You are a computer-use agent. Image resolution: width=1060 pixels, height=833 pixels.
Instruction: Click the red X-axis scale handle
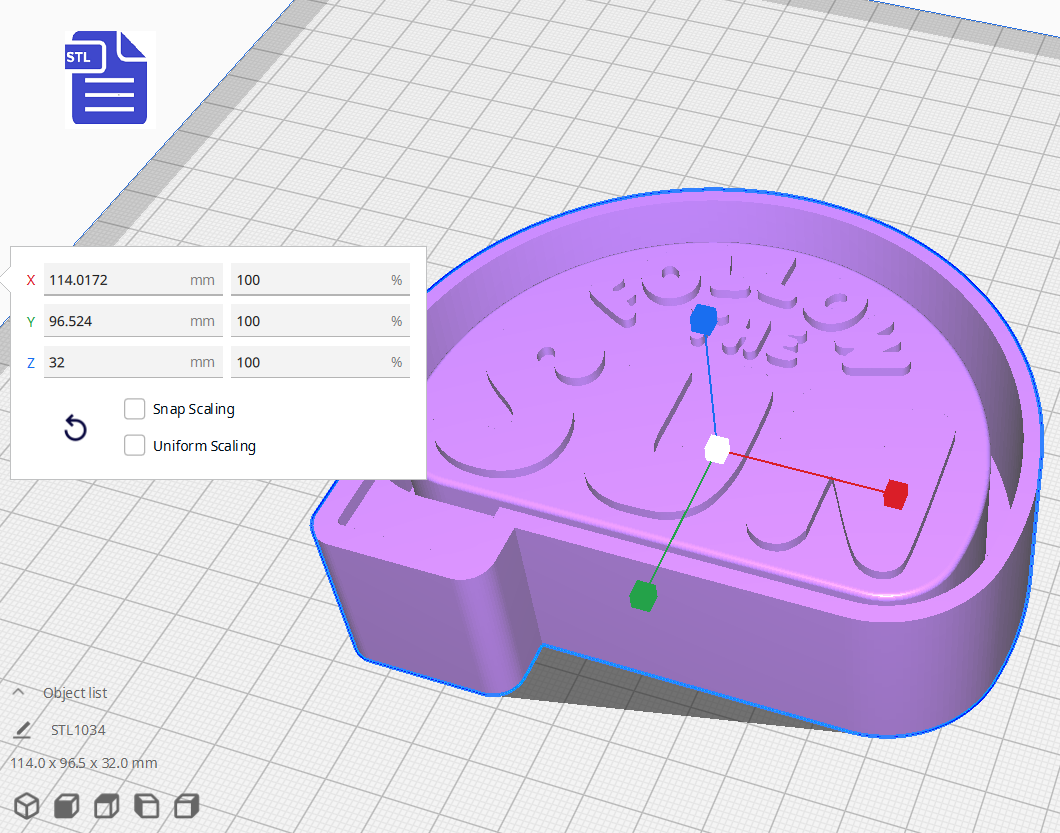click(893, 493)
